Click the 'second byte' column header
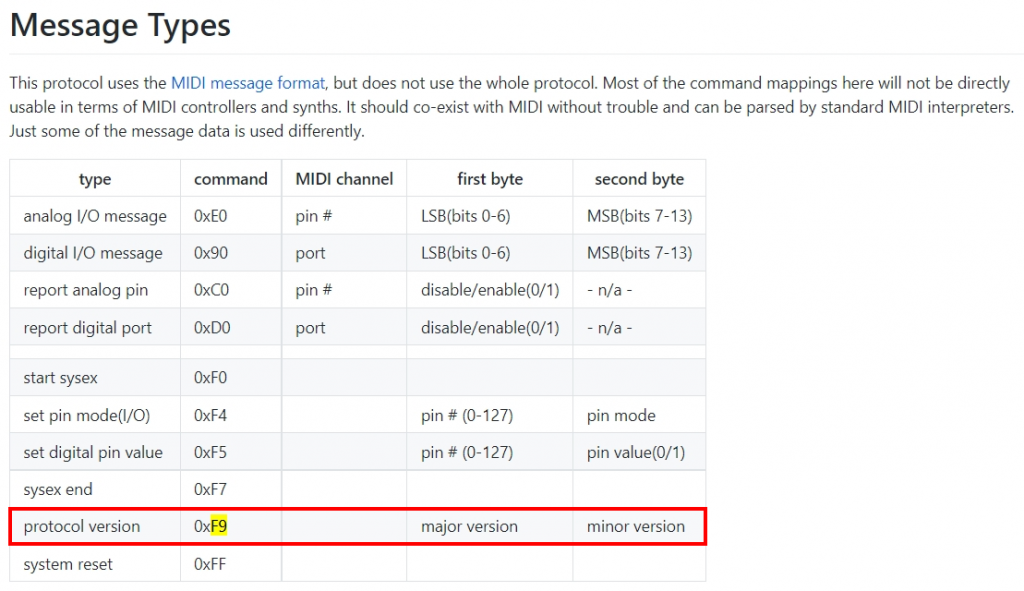 pos(639,179)
